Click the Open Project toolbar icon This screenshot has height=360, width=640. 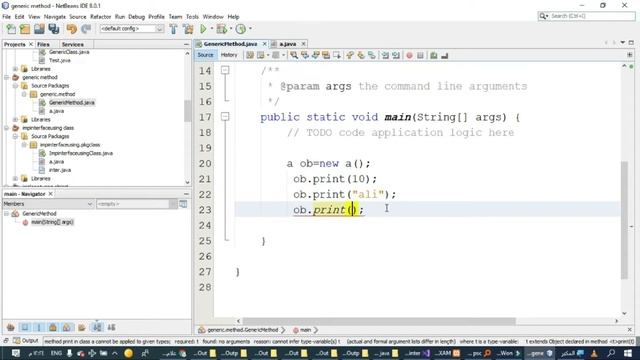click(x=39, y=29)
